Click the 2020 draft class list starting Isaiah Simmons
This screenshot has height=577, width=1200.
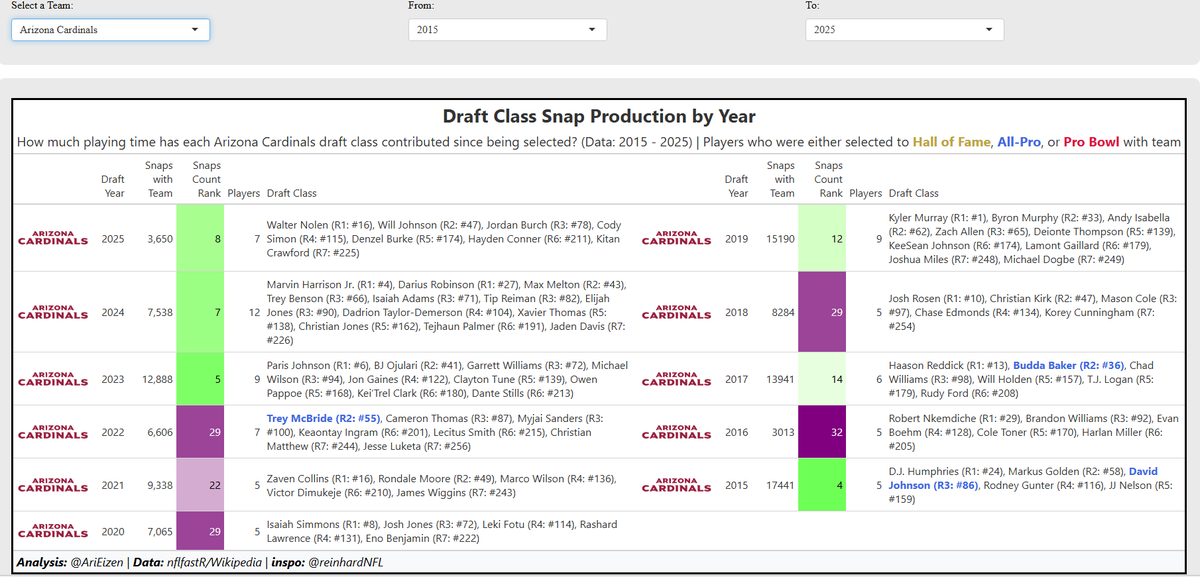click(441, 532)
